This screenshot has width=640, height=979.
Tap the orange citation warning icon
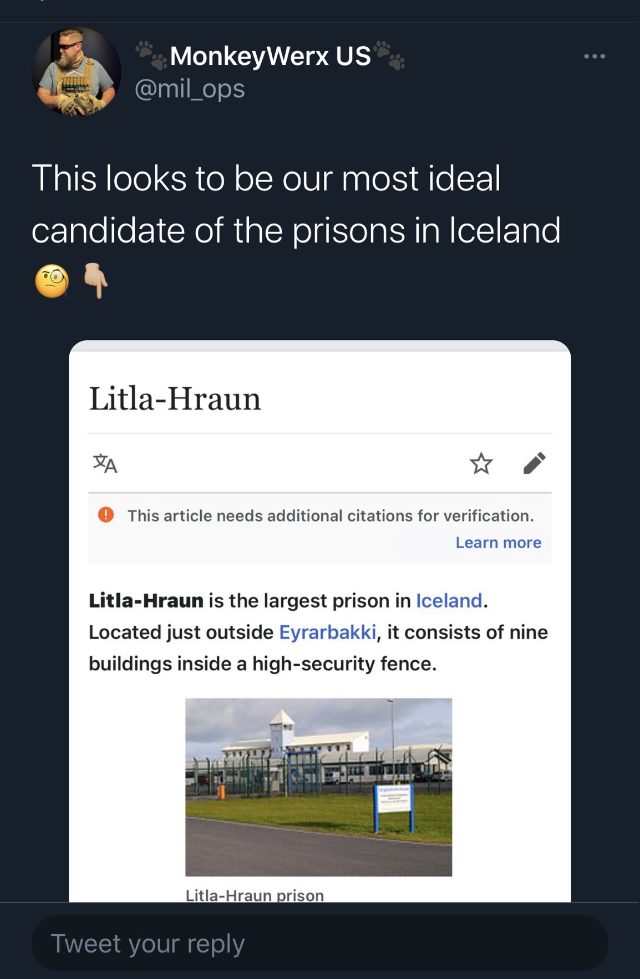[106, 515]
